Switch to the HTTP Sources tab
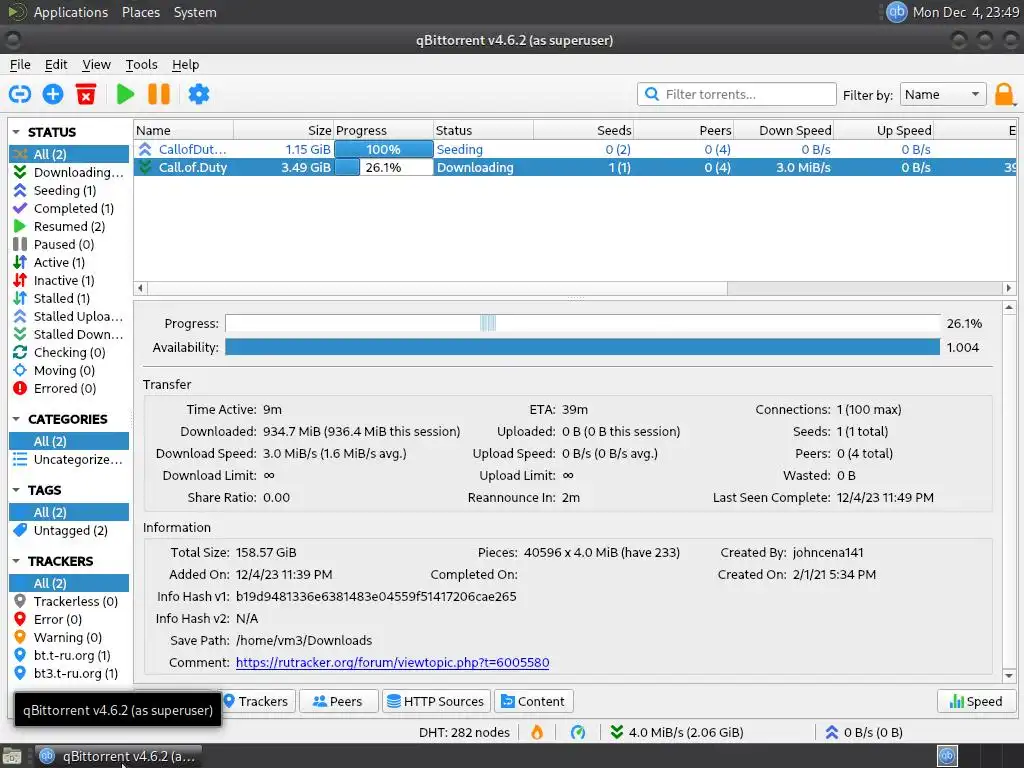 pos(436,701)
